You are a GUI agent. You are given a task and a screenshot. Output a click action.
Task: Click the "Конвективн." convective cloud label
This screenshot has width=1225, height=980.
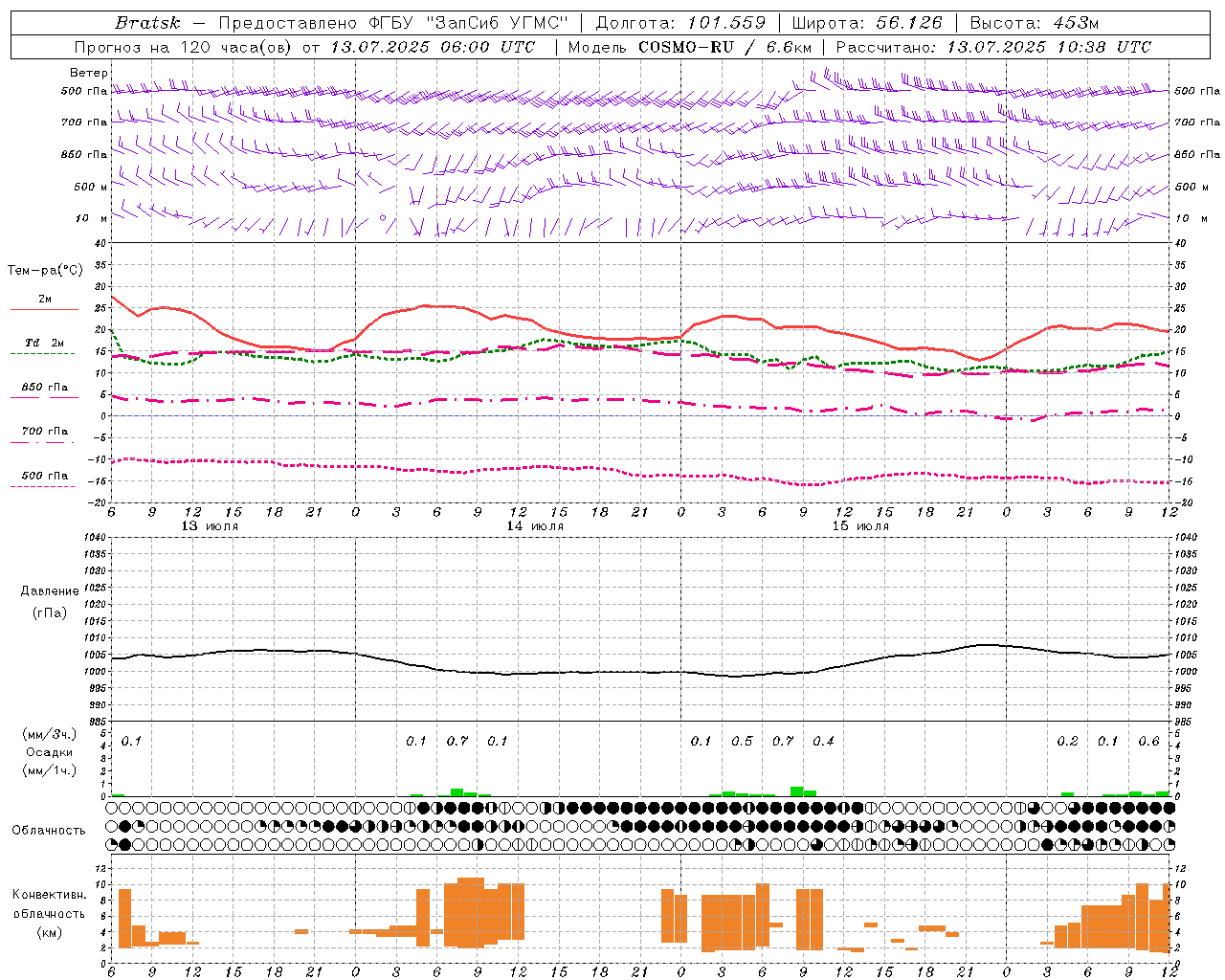point(50,894)
